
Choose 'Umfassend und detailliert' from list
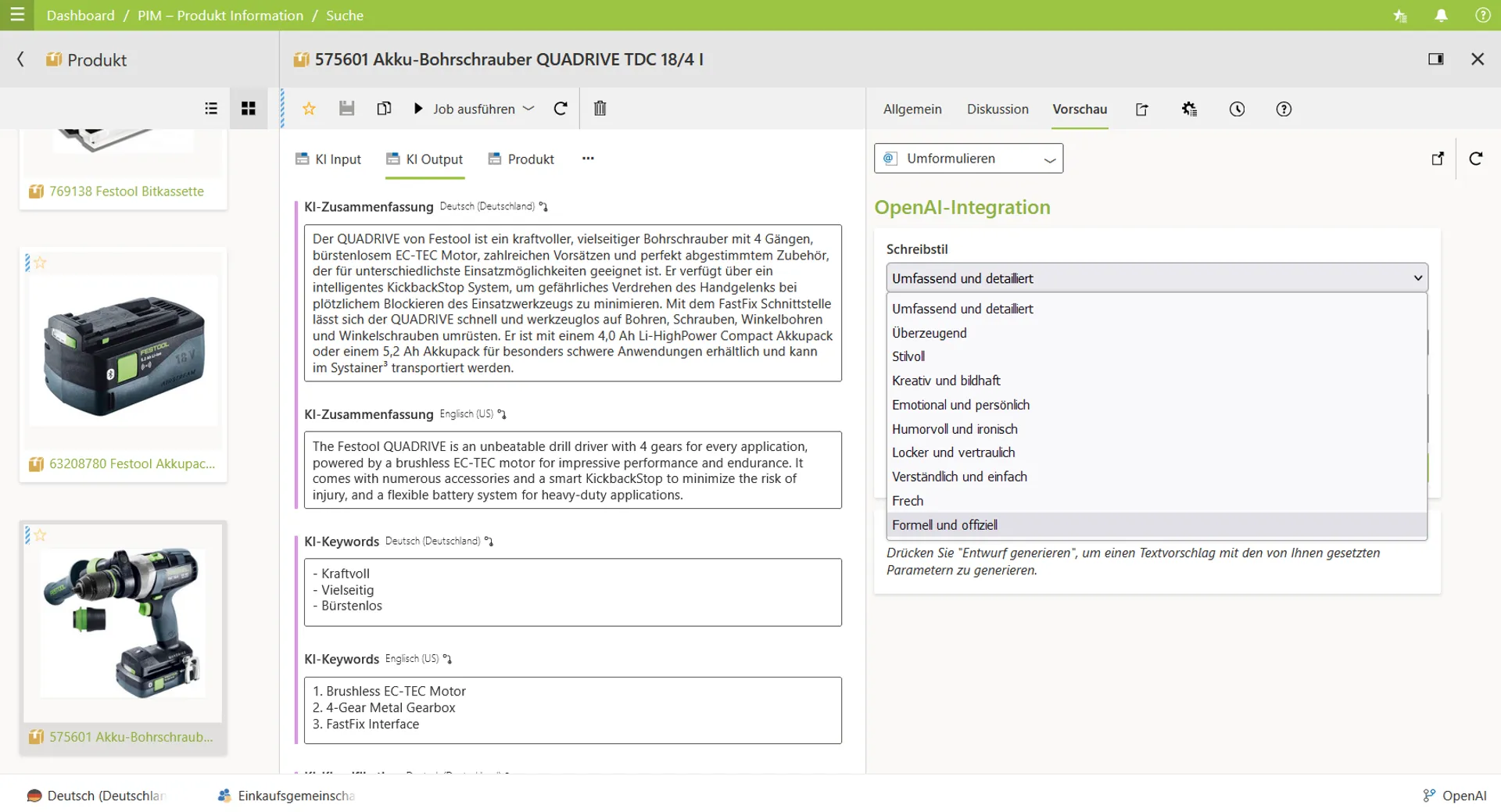click(x=1157, y=309)
